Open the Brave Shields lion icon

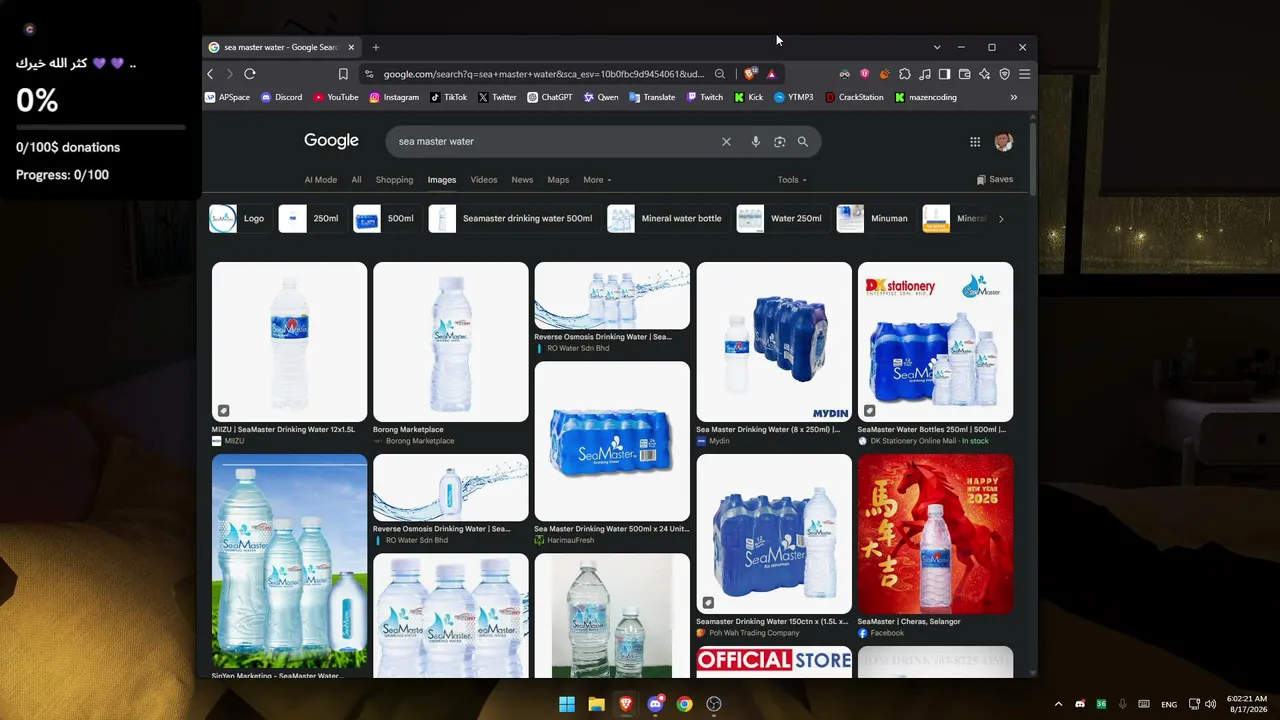tap(750, 73)
